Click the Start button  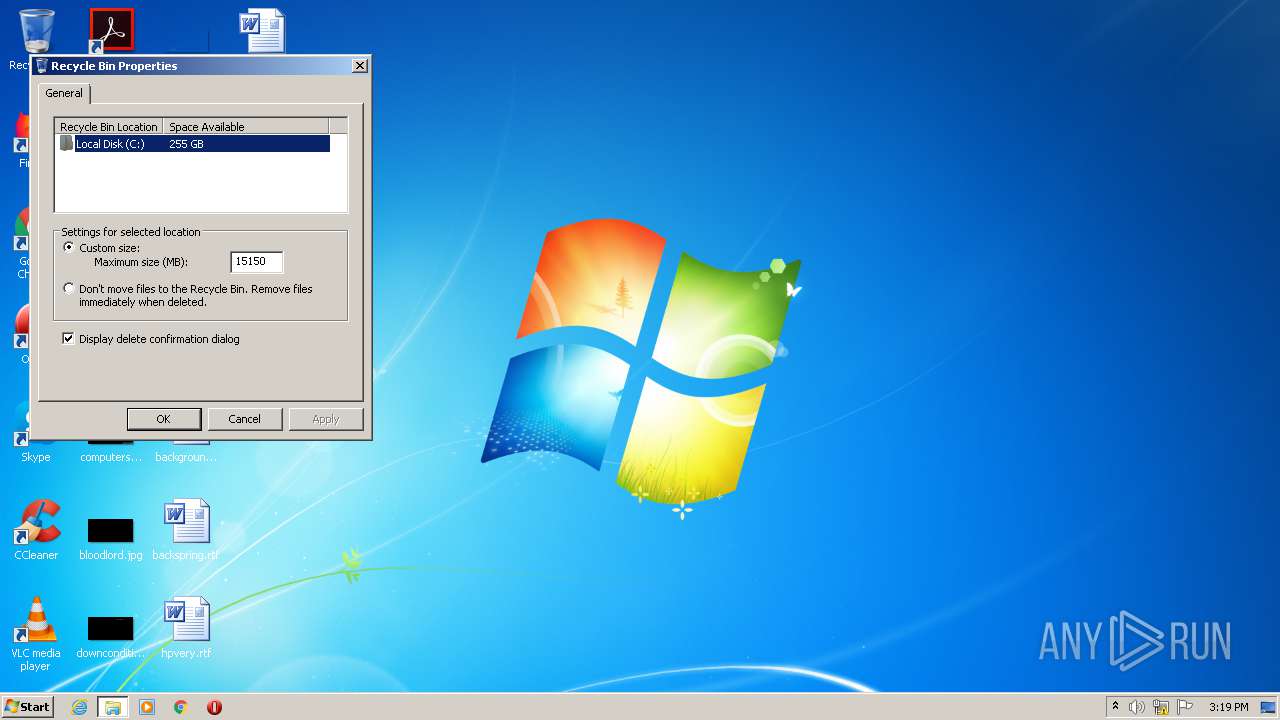[x=27, y=707]
